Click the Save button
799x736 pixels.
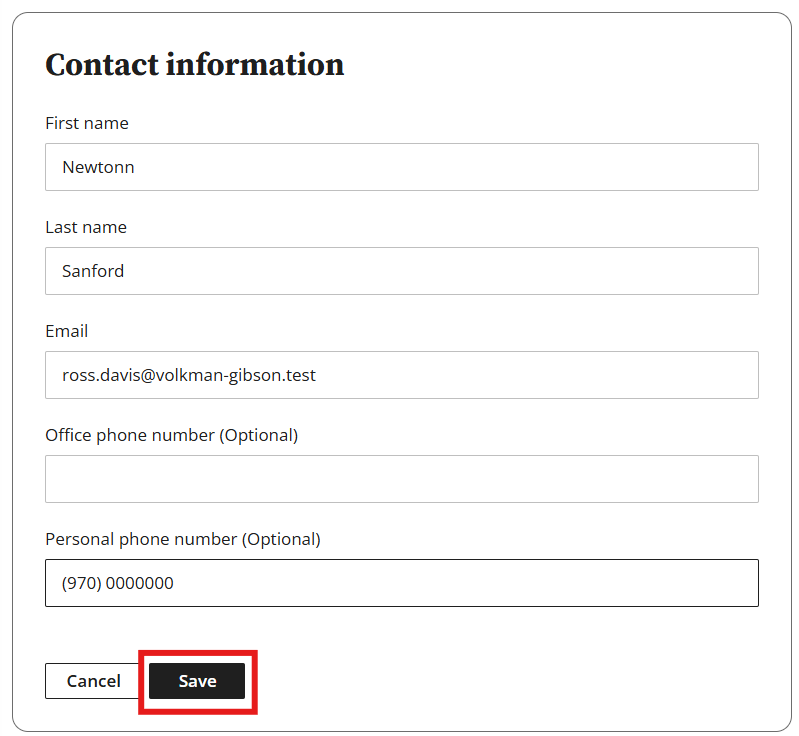pos(197,681)
